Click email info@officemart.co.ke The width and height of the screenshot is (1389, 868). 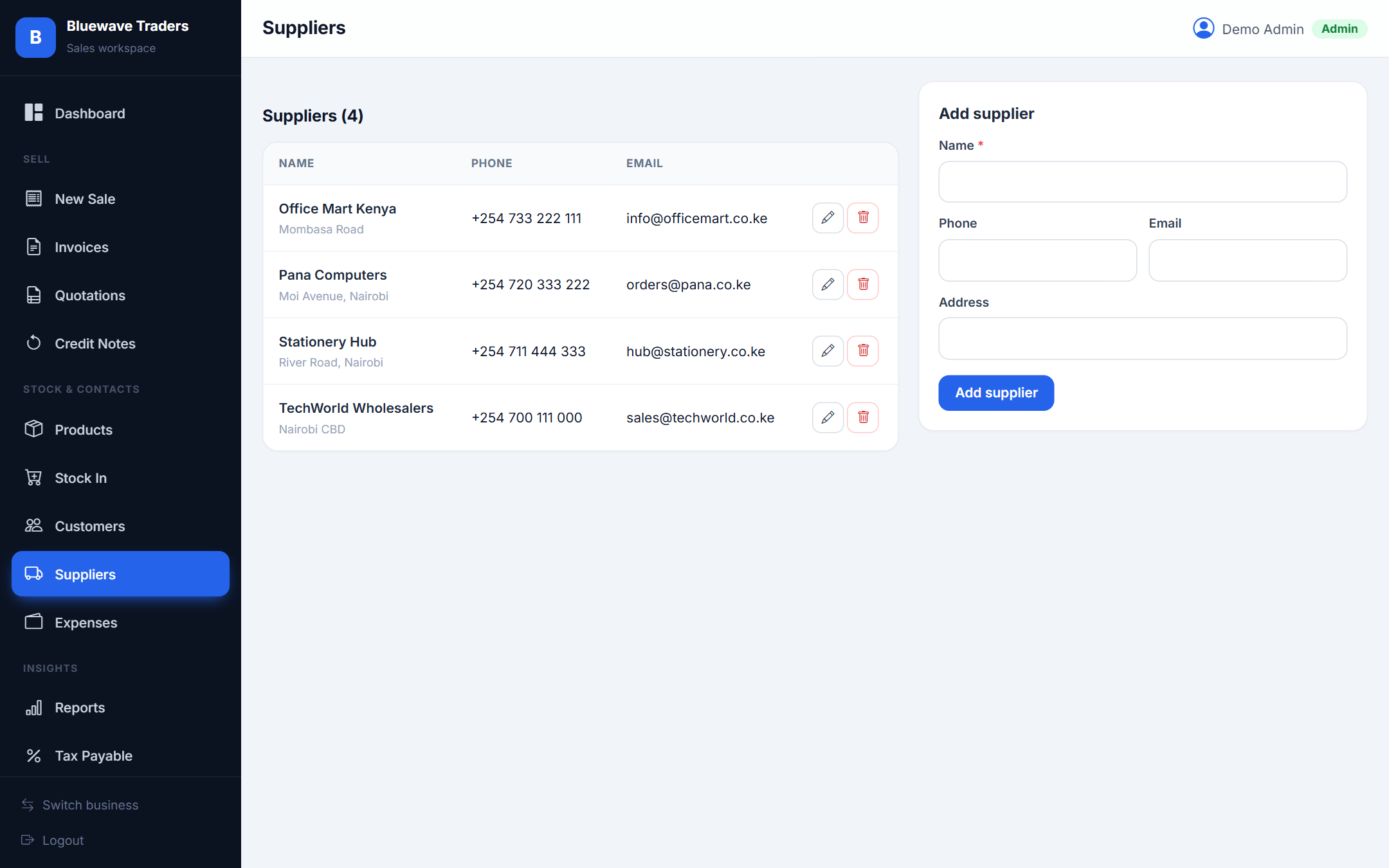(696, 219)
